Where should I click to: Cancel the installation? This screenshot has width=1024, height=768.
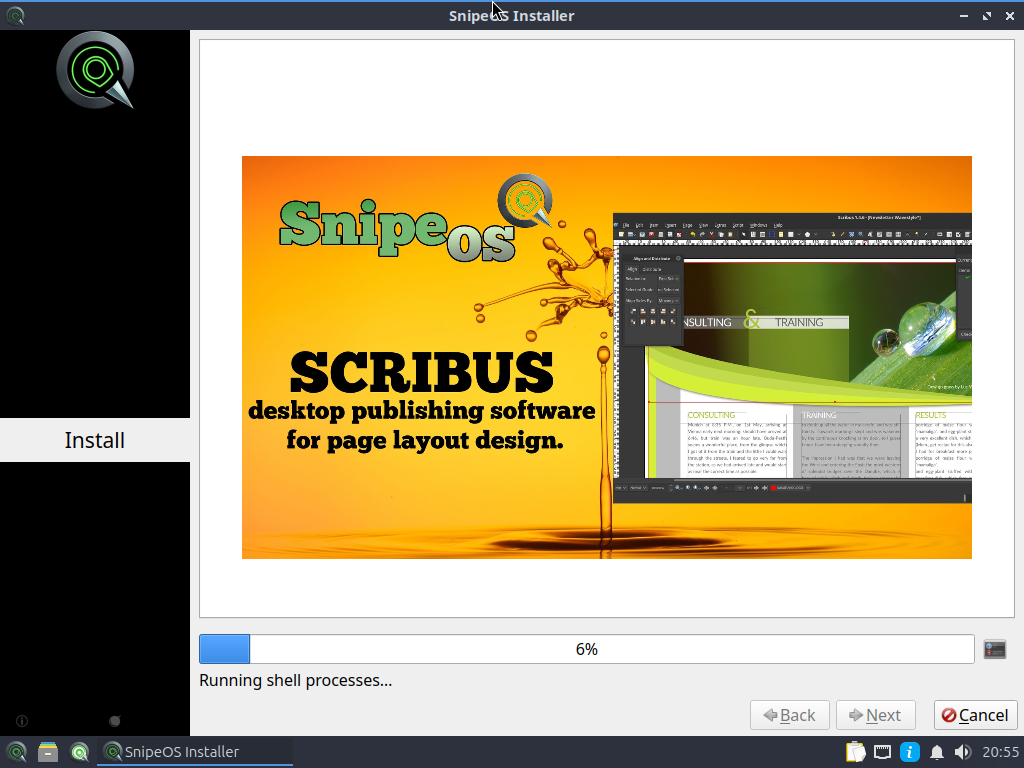976,715
